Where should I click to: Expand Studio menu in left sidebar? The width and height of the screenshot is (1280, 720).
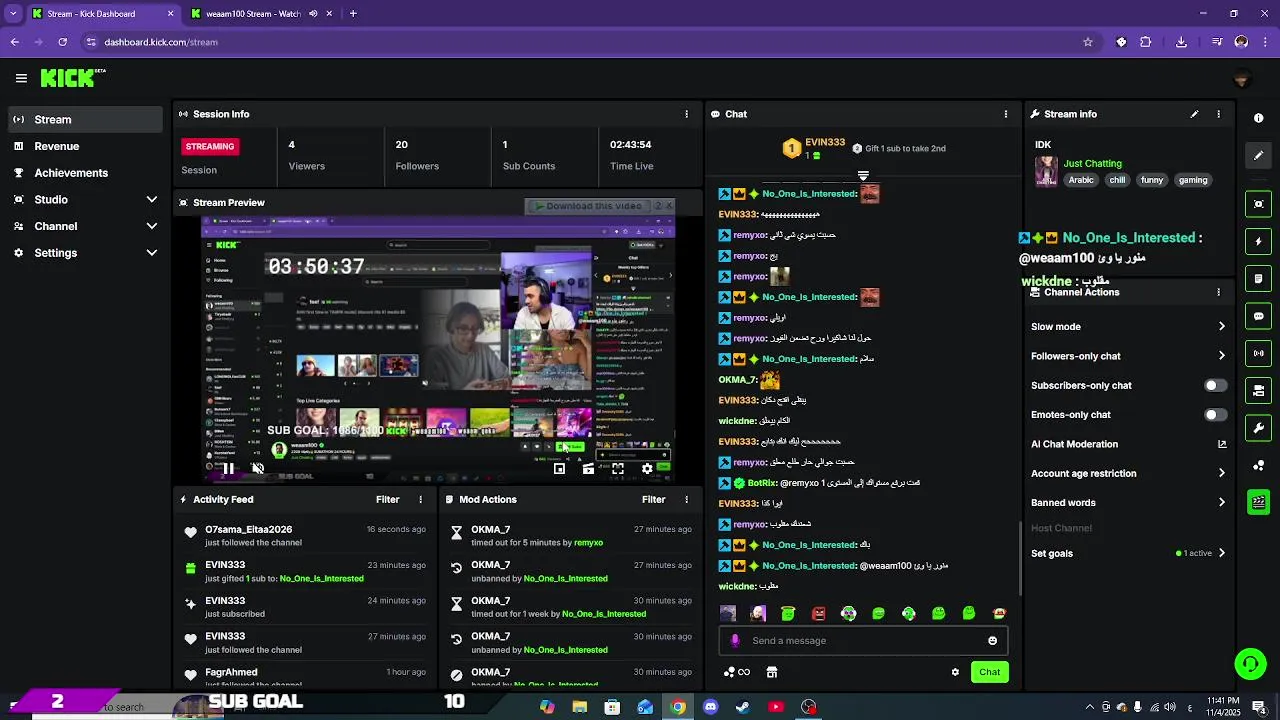151,200
